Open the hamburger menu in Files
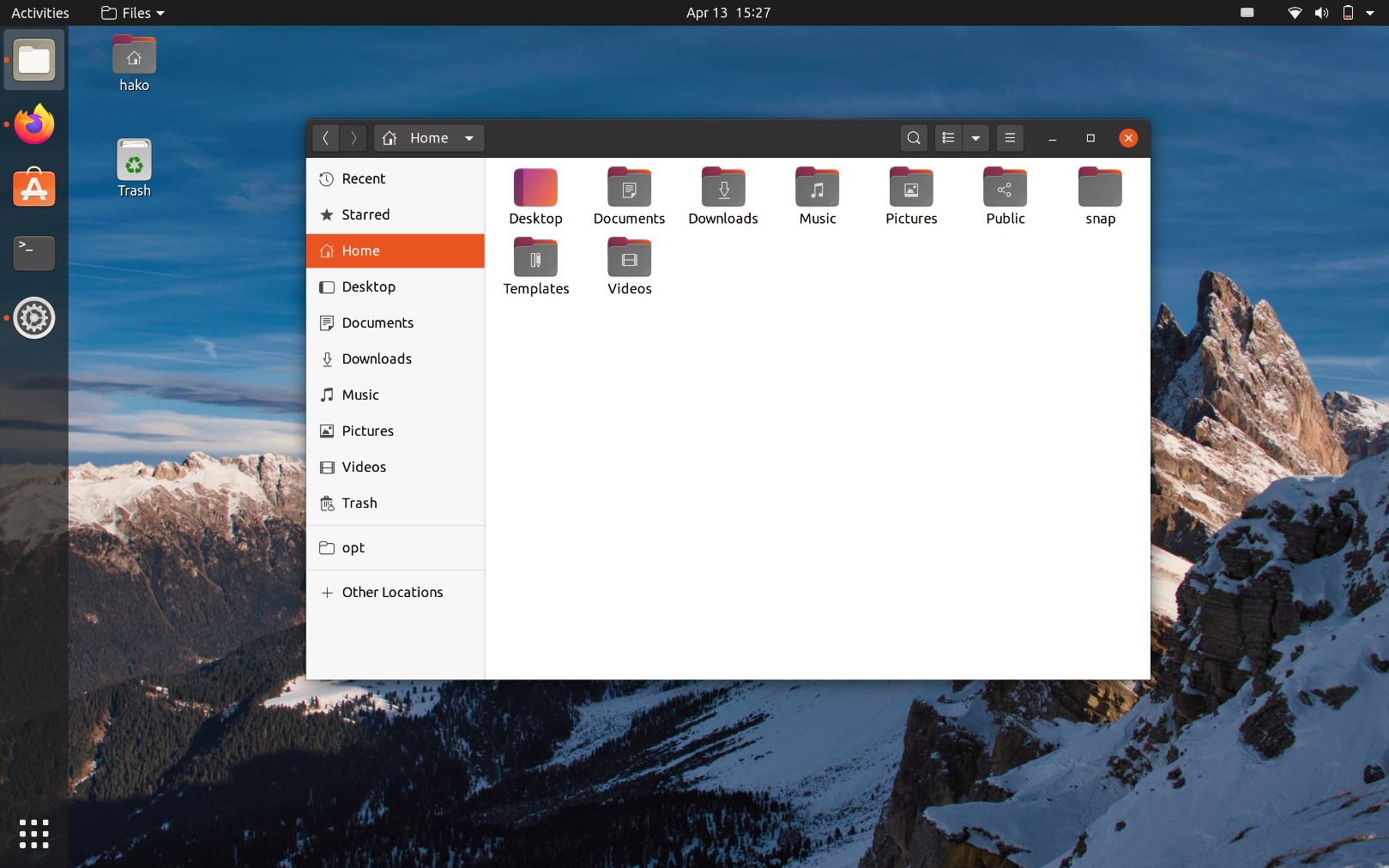The image size is (1389, 868). click(1010, 138)
